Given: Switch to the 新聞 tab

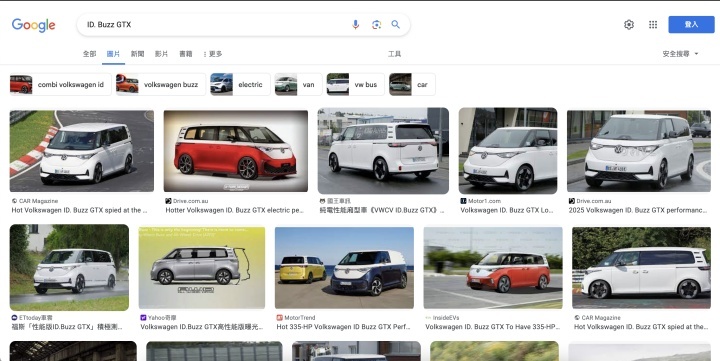Looking at the screenshot, I should coord(137,54).
